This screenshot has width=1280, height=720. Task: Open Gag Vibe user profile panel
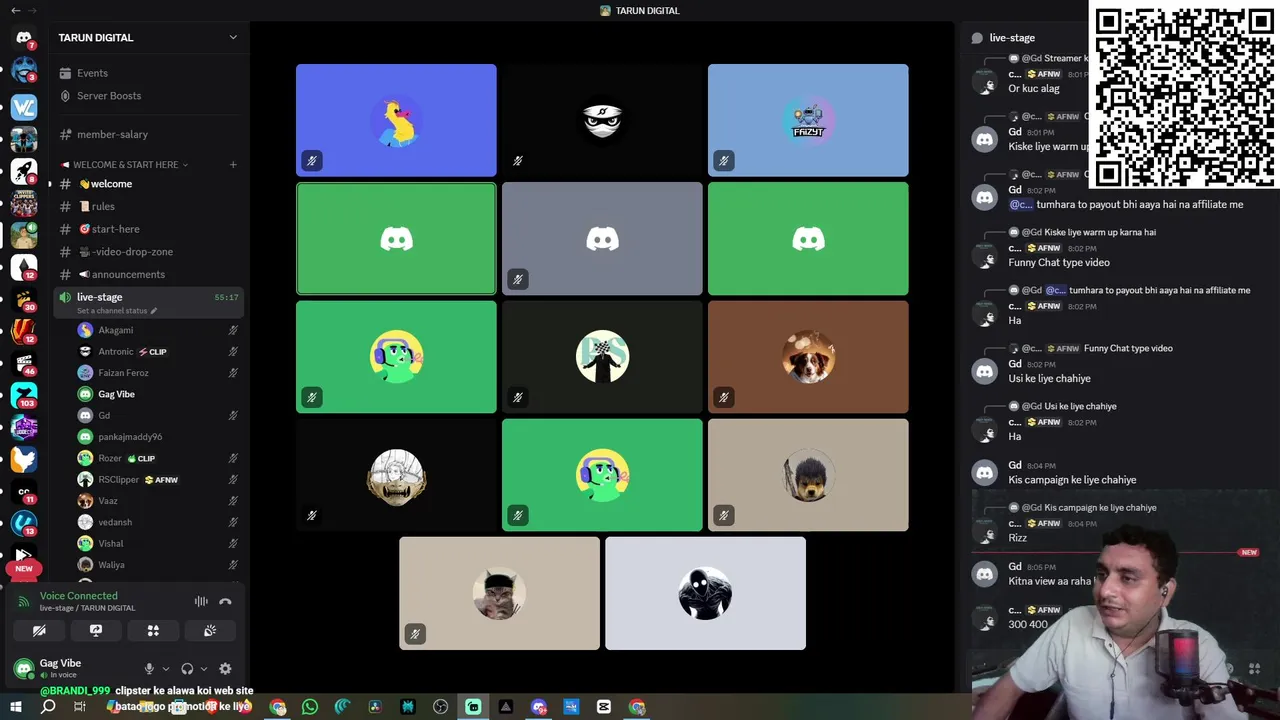73,668
